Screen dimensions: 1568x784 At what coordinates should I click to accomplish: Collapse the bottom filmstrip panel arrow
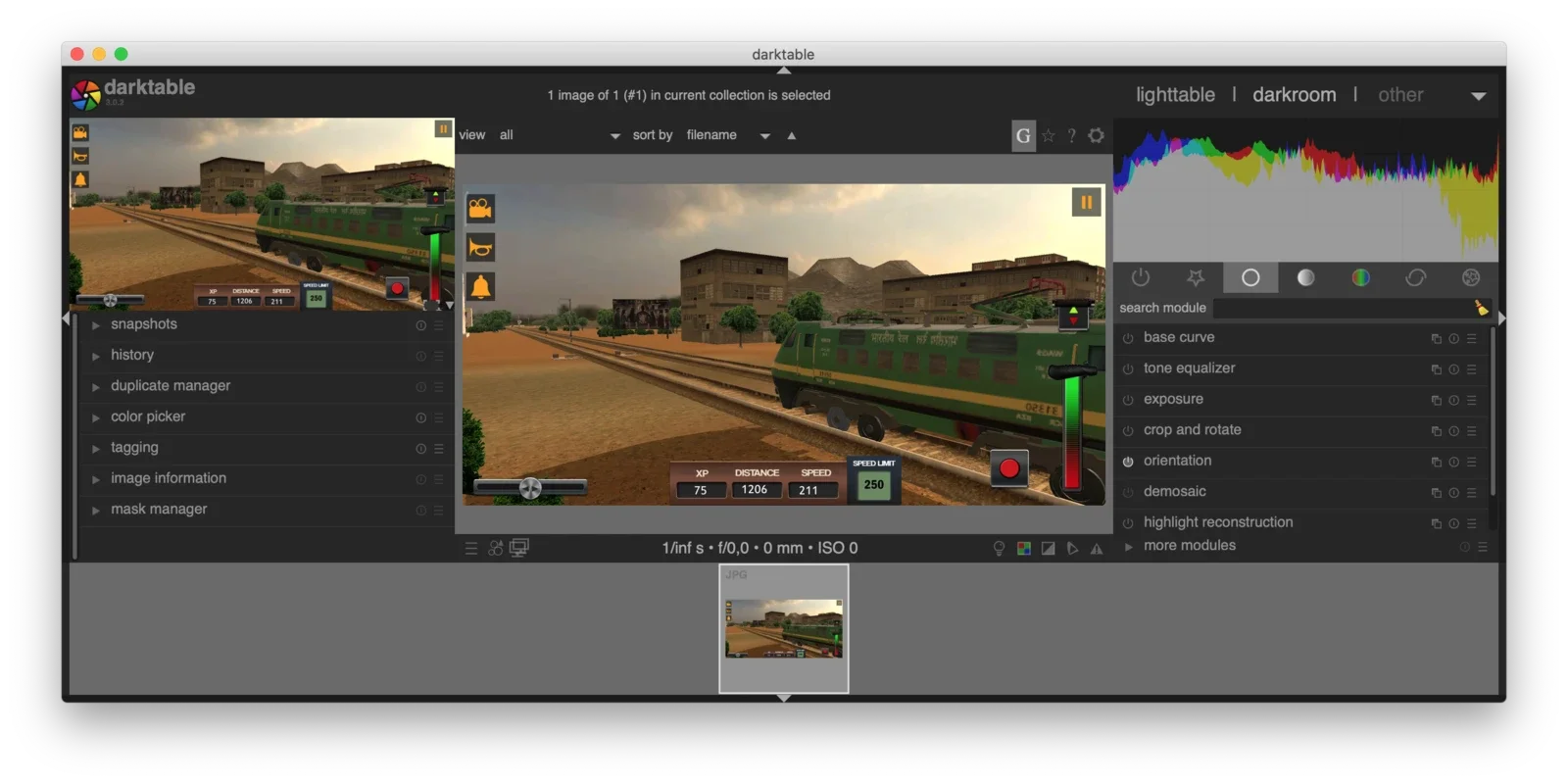click(x=784, y=698)
